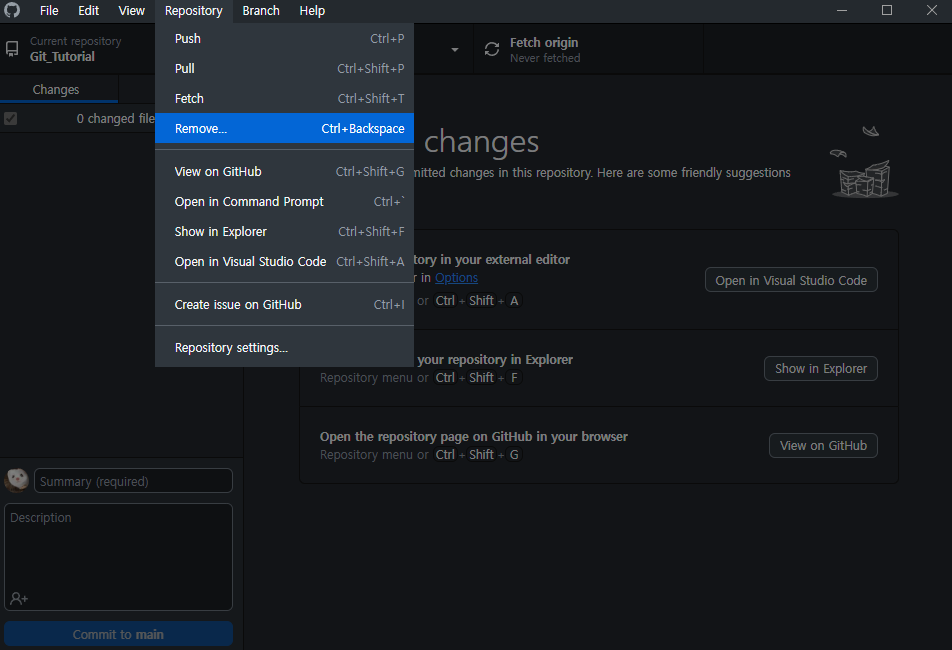The height and width of the screenshot is (650, 952).
Task: Click the Description text area
Action: click(118, 557)
